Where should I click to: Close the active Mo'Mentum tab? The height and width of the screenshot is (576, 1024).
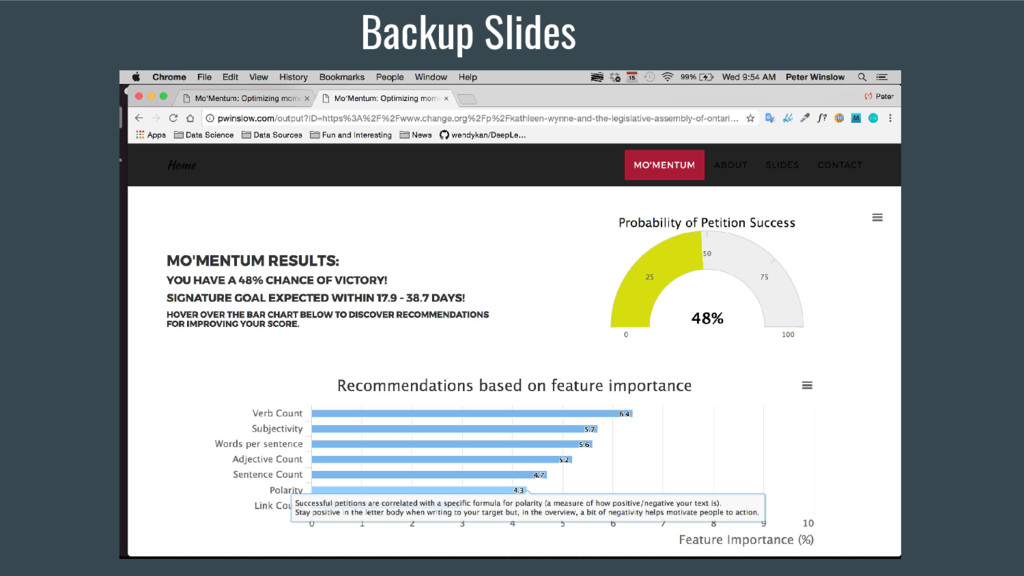446,98
